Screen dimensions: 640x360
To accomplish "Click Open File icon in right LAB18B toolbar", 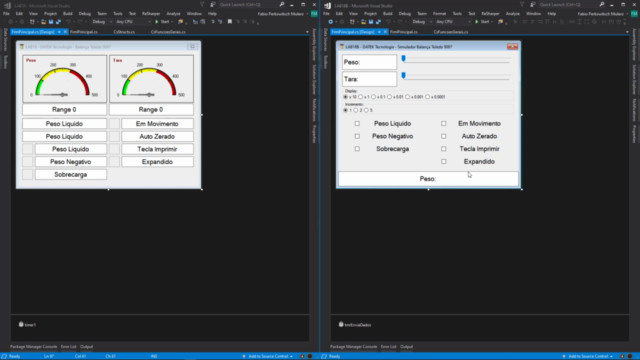I will [x=363, y=22].
